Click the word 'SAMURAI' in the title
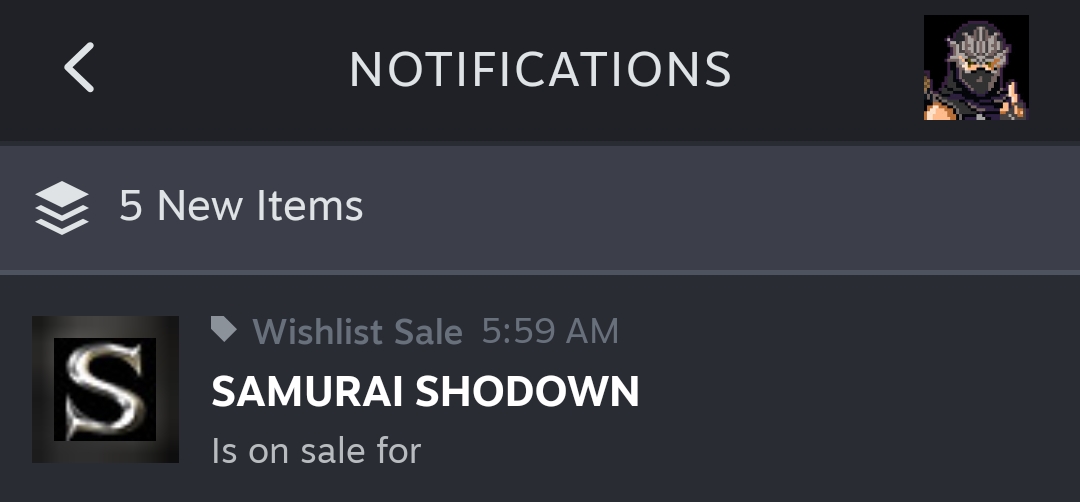 pyautogui.click(x=307, y=391)
